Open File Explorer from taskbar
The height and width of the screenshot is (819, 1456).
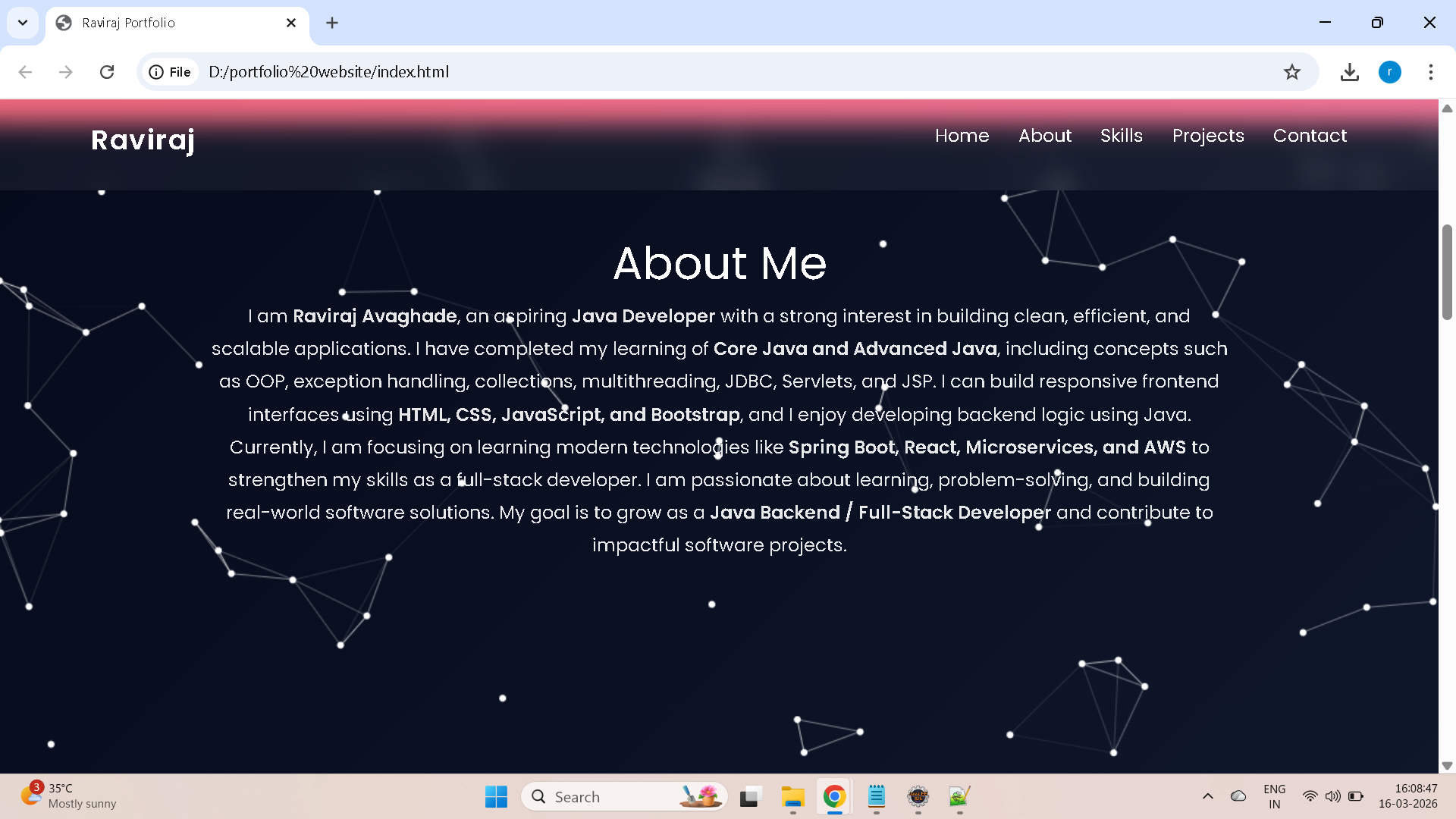pyautogui.click(x=792, y=796)
